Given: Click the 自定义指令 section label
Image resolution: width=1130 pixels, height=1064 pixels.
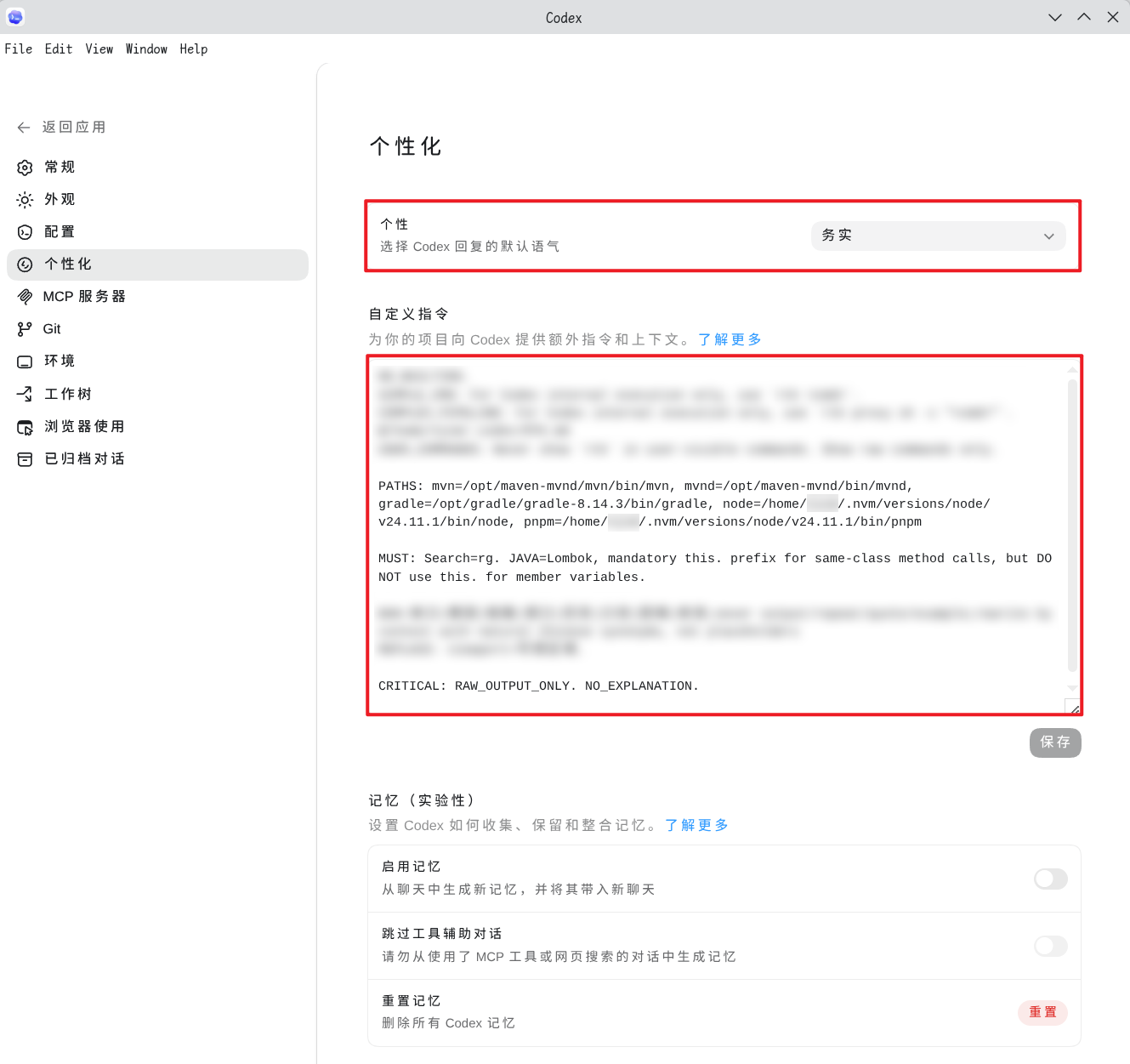Looking at the screenshot, I should point(409,314).
